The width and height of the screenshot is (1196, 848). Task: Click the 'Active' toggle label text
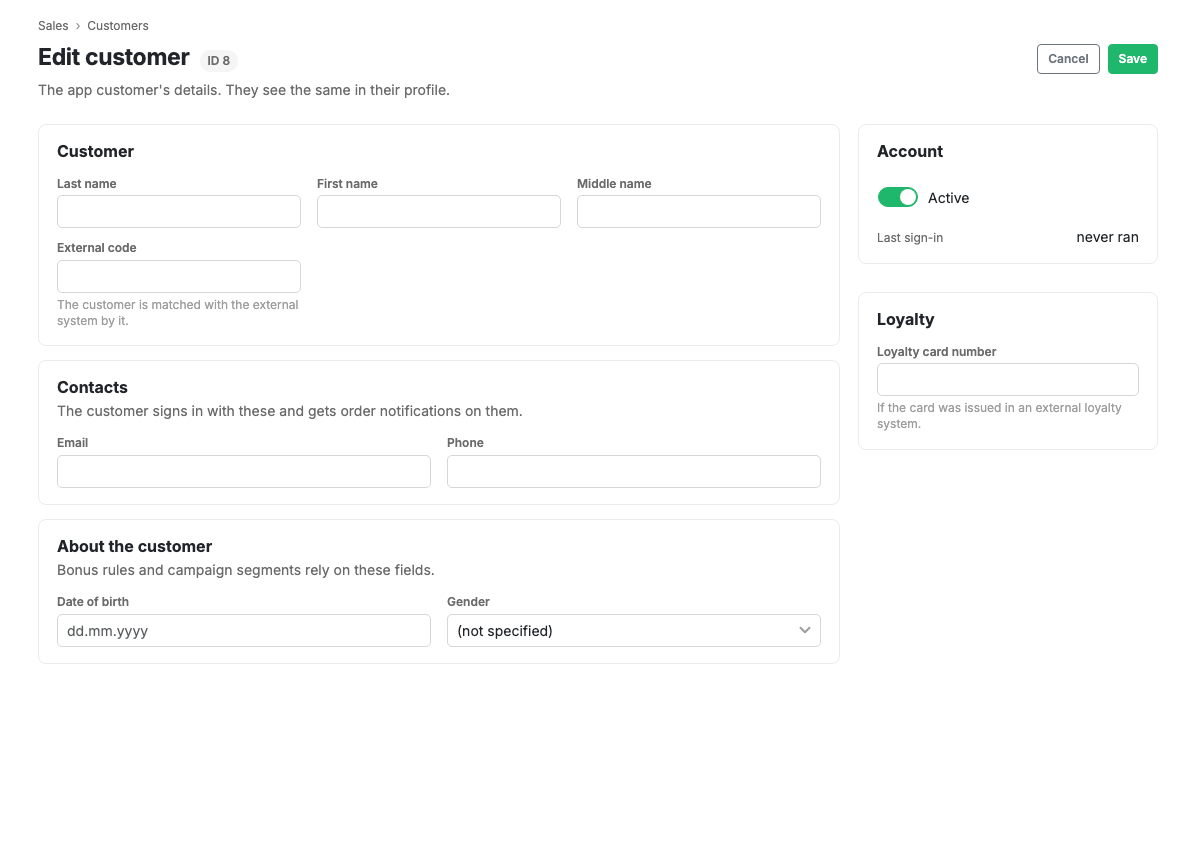click(948, 198)
